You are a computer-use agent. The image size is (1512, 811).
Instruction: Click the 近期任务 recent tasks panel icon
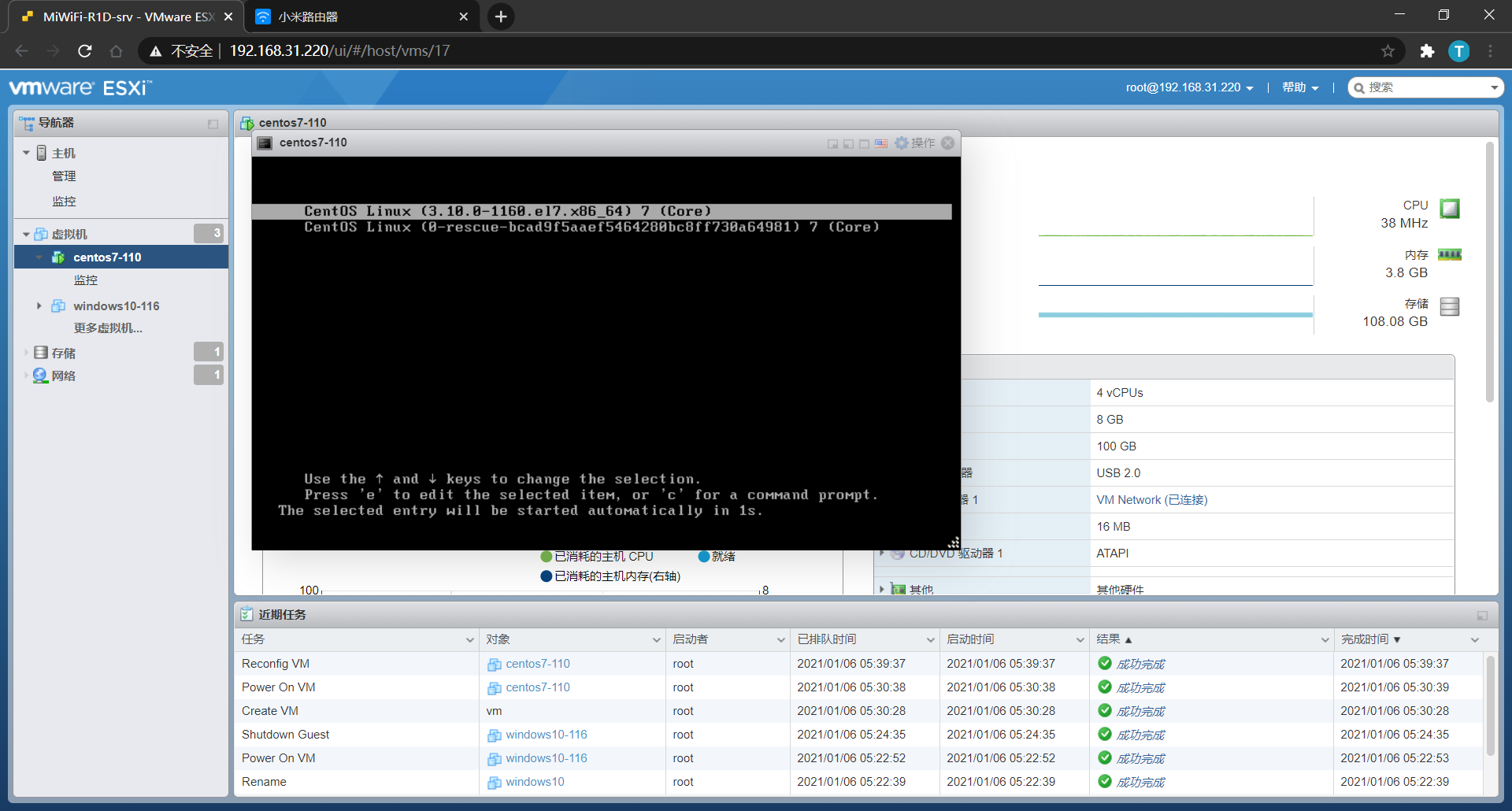[x=246, y=614]
